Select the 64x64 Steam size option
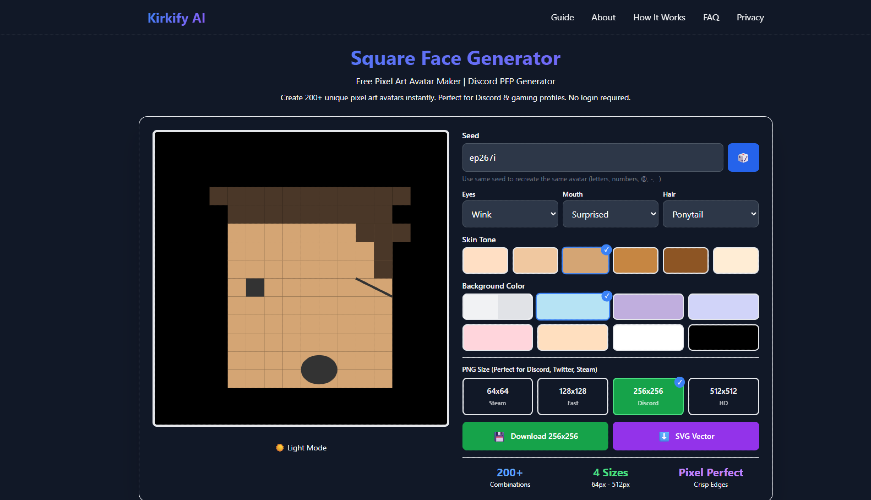Viewport: 871px width, 500px height. [497, 396]
